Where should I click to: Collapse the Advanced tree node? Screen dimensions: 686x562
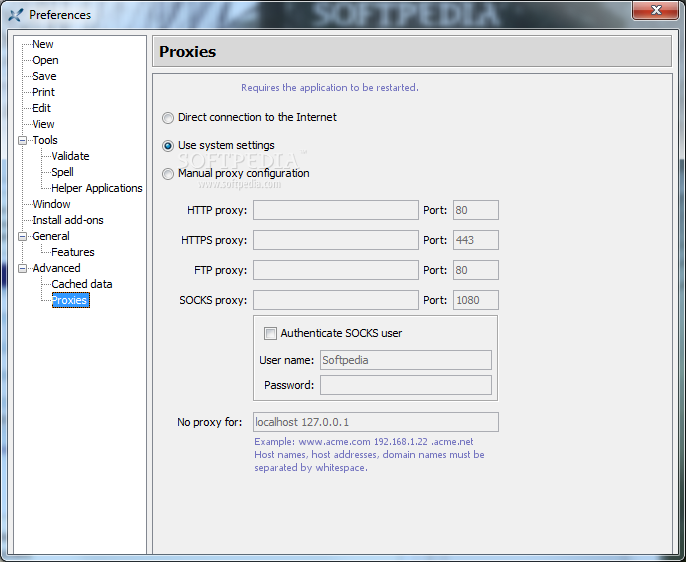point(22,268)
